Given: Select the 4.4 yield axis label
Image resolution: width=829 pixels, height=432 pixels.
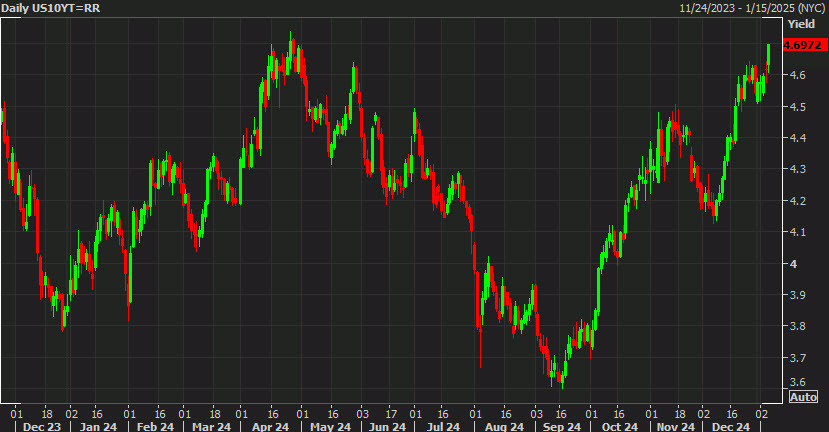Looking at the screenshot, I should tap(797, 138).
